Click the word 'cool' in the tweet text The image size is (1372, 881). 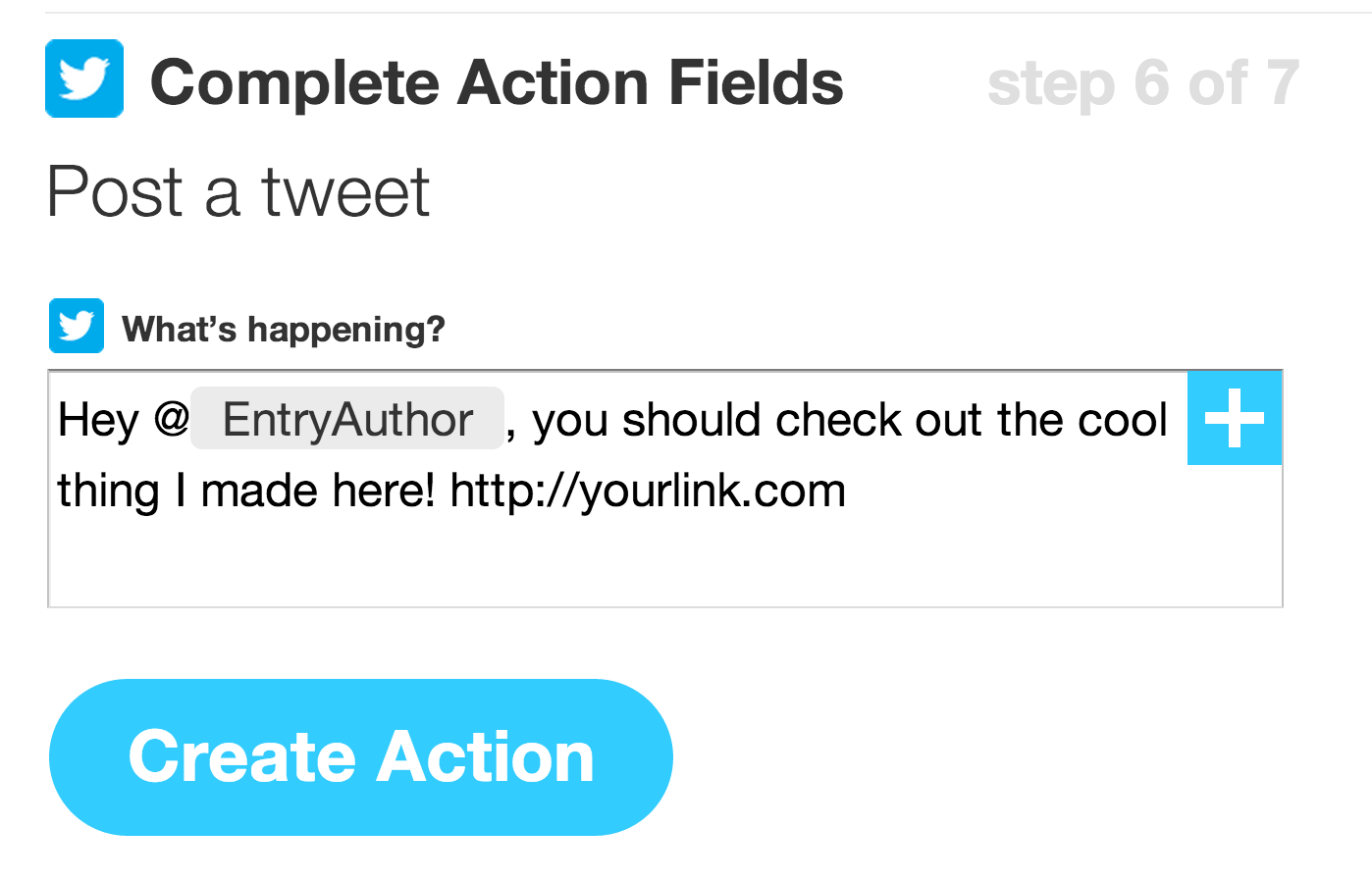(x=1122, y=420)
